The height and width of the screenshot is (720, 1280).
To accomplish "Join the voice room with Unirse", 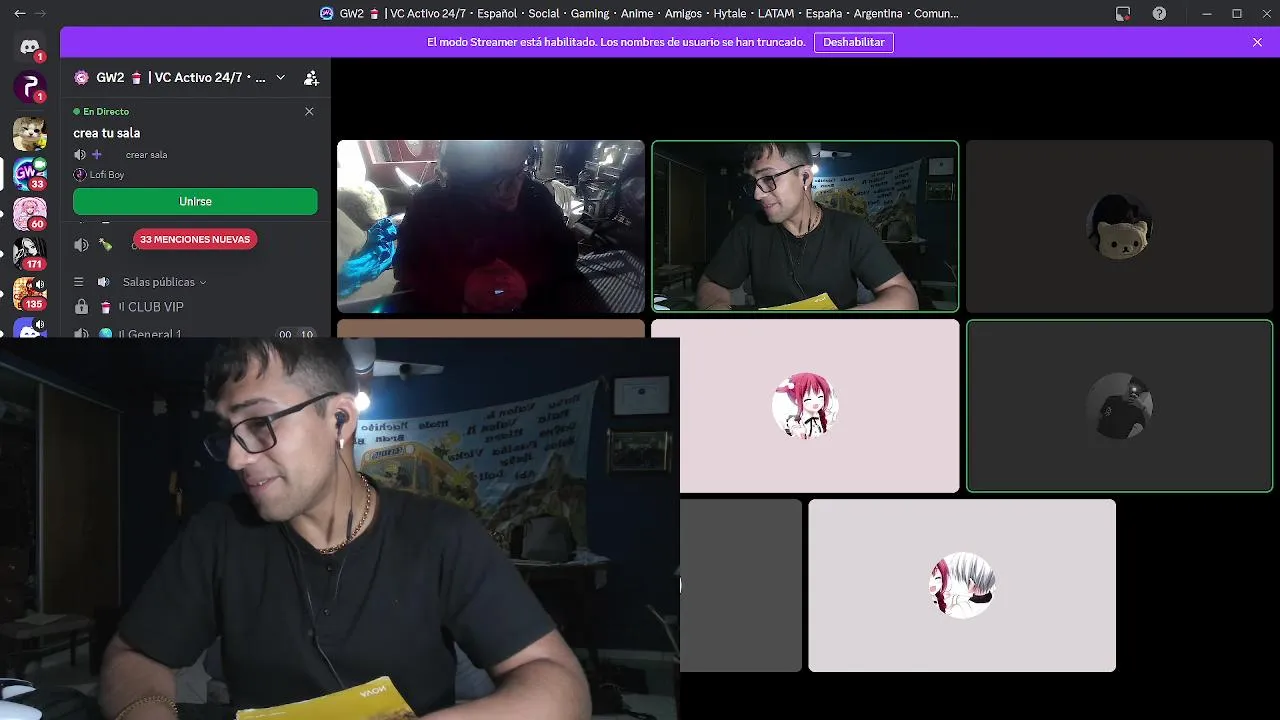I will 195,201.
